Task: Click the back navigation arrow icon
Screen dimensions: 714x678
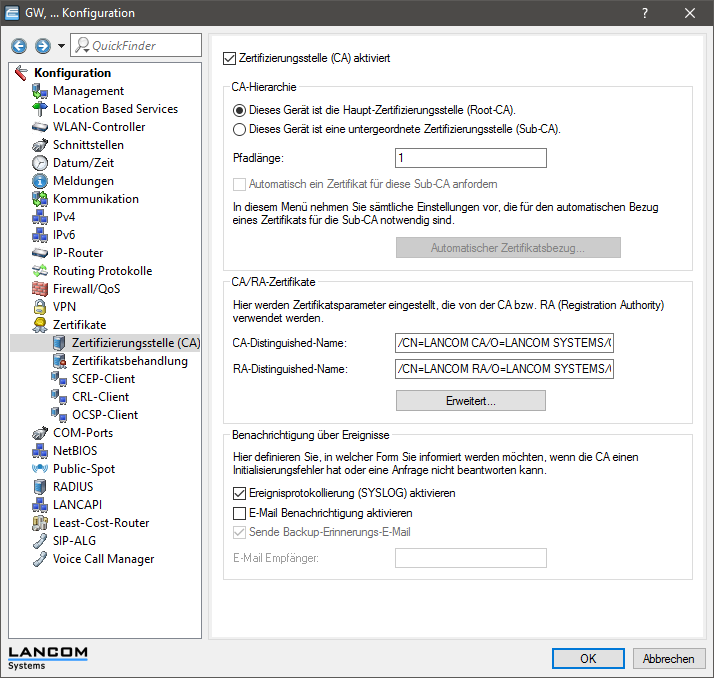Action: pyautogui.click(x=19, y=46)
